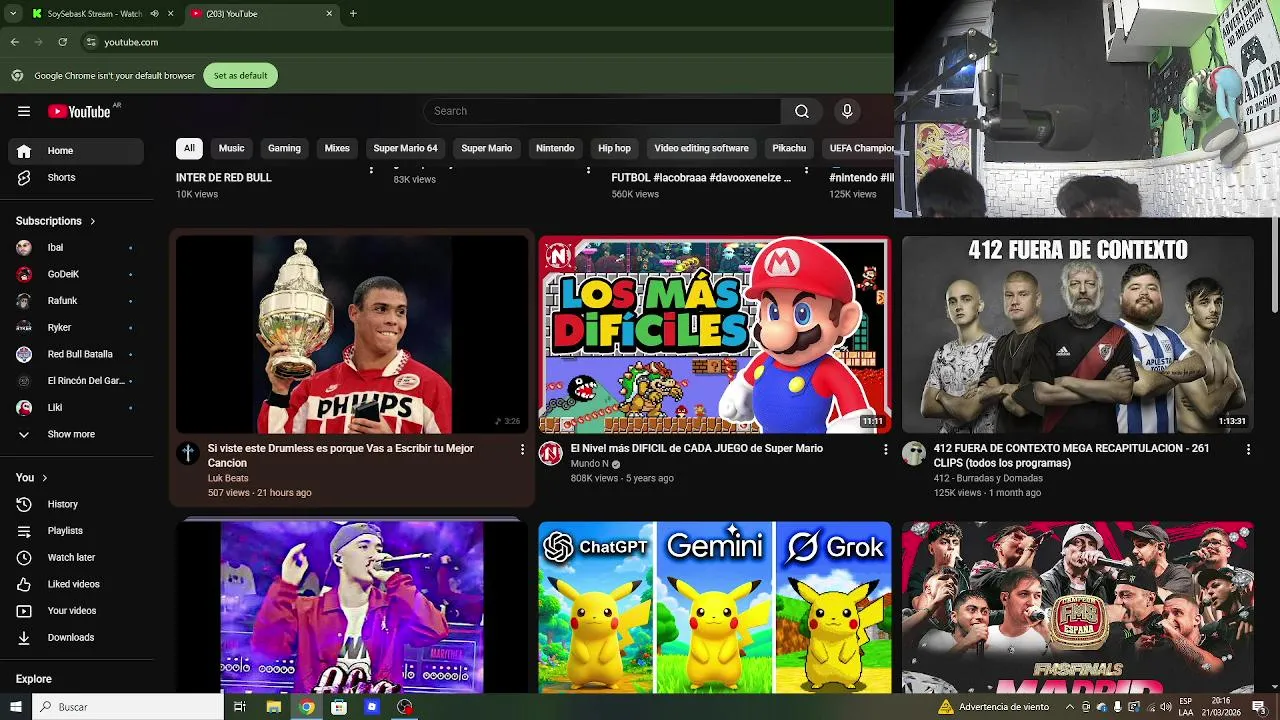Image resolution: width=1280 pixels, height=720 pixels.
Task: Select the Hip hop filter chip
Action: pyautogui.click(x=614, y=148)
